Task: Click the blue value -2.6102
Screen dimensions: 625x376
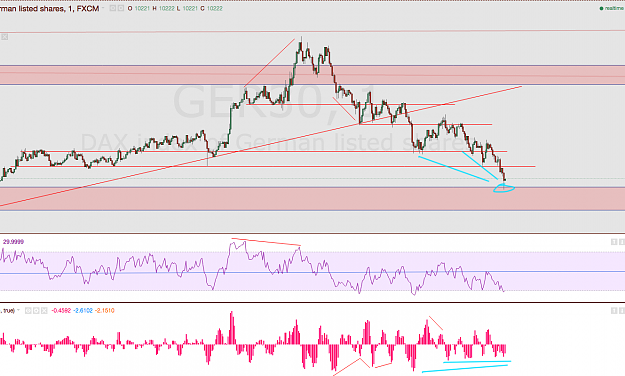Action: click(x=83, y=311)
